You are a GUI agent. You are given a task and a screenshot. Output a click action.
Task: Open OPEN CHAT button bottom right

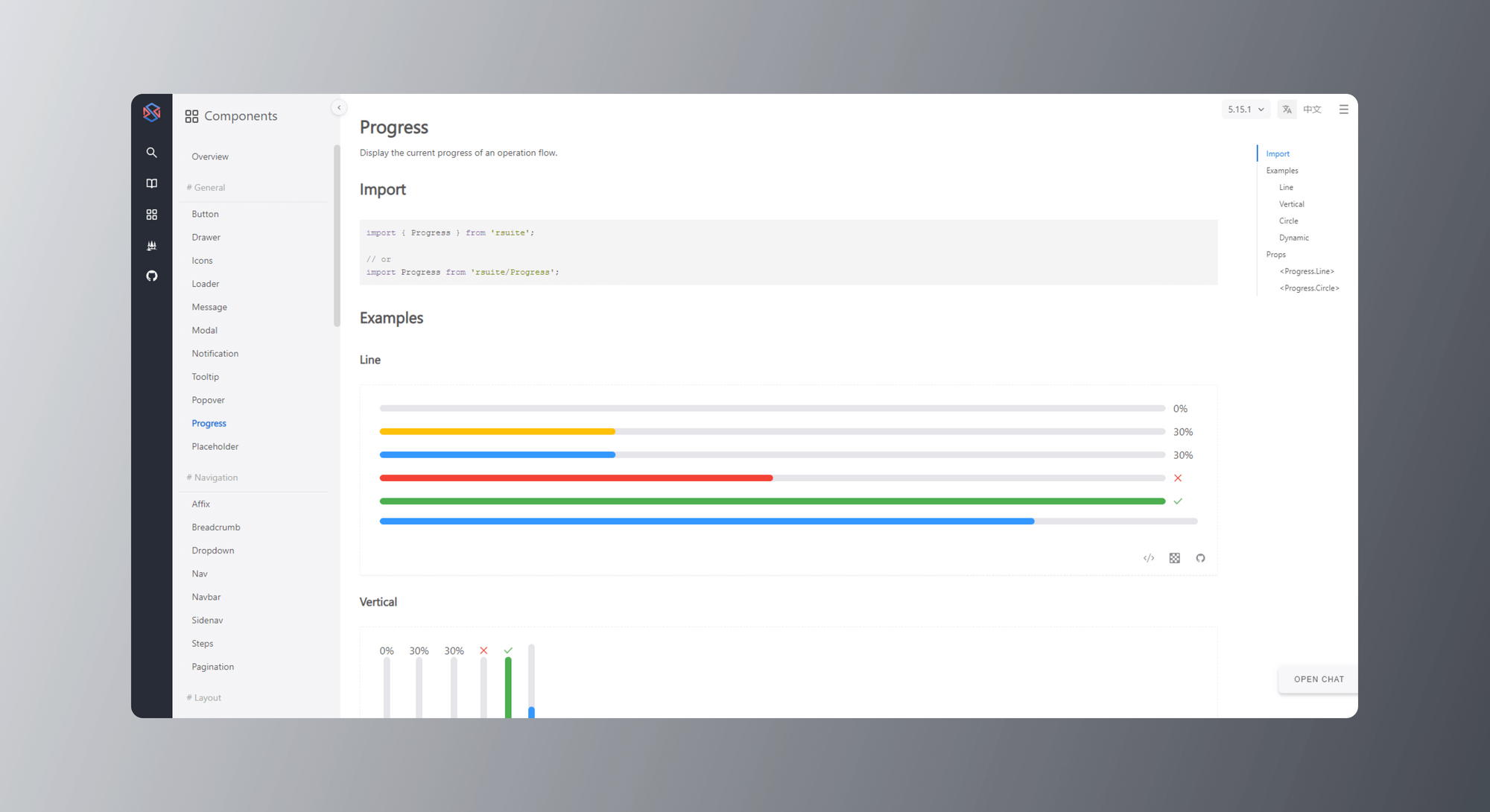[1319, 679]
